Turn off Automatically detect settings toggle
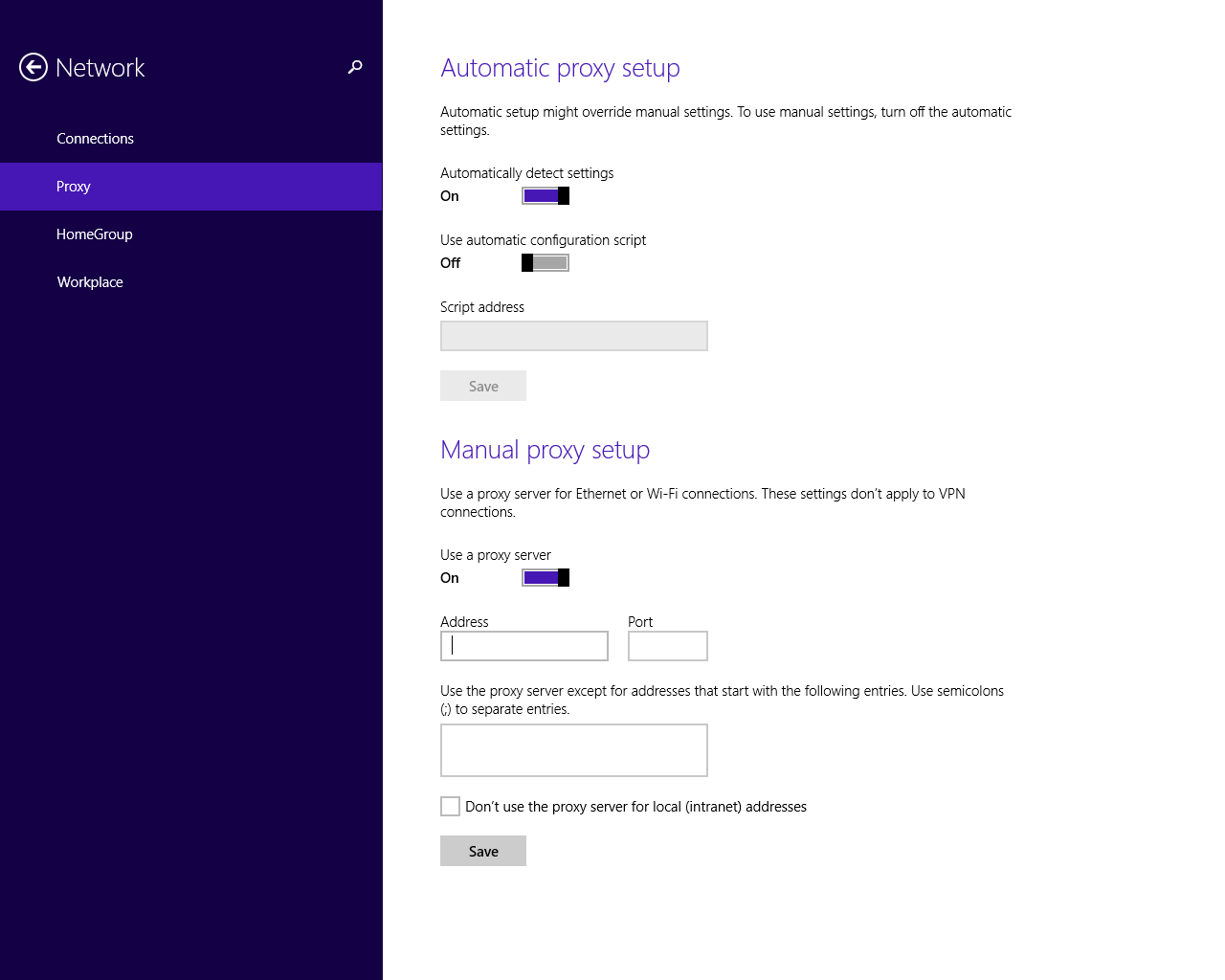The width and height of the screenshot is (1225, 980). [x=546, y=196]
